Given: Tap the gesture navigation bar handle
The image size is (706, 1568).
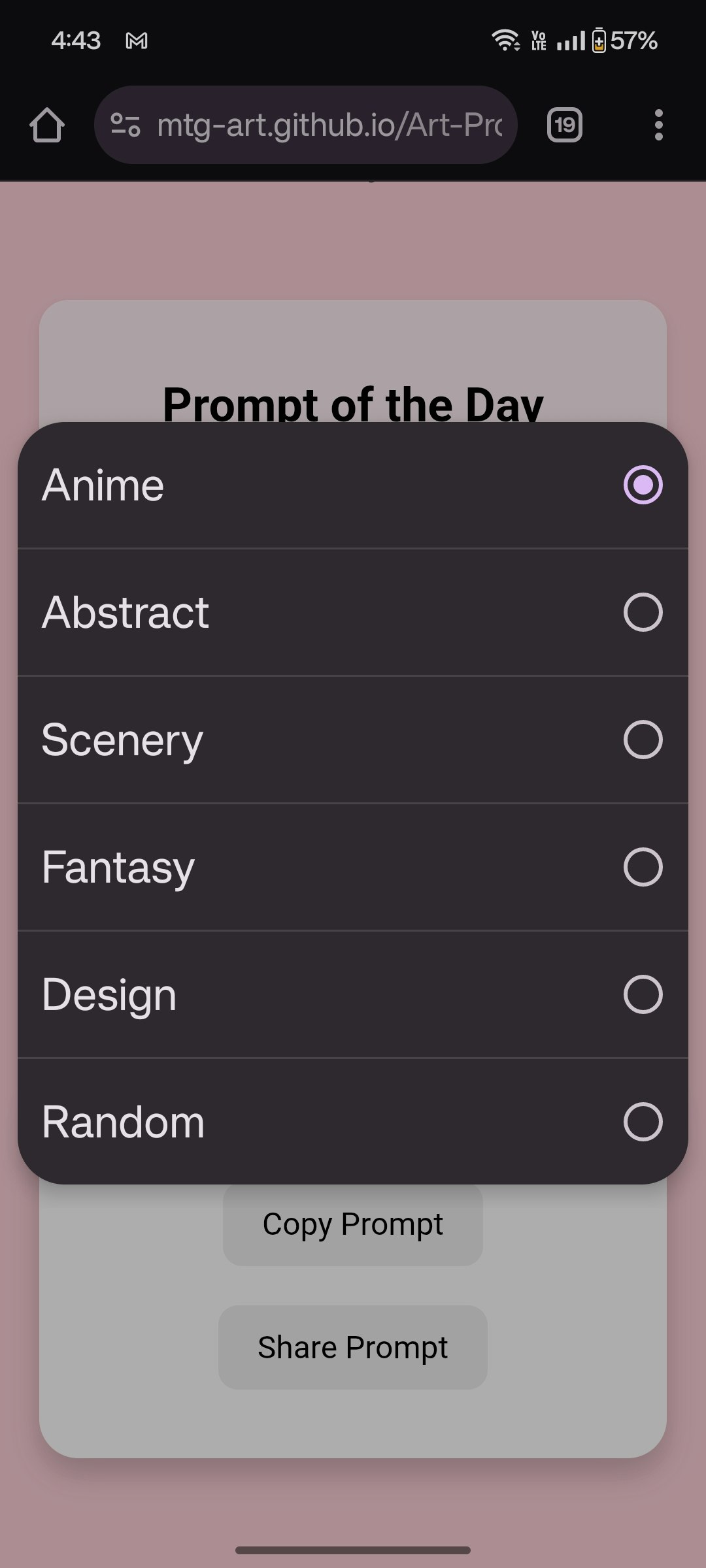Looking at the screenshot, I should [353, 1550].
